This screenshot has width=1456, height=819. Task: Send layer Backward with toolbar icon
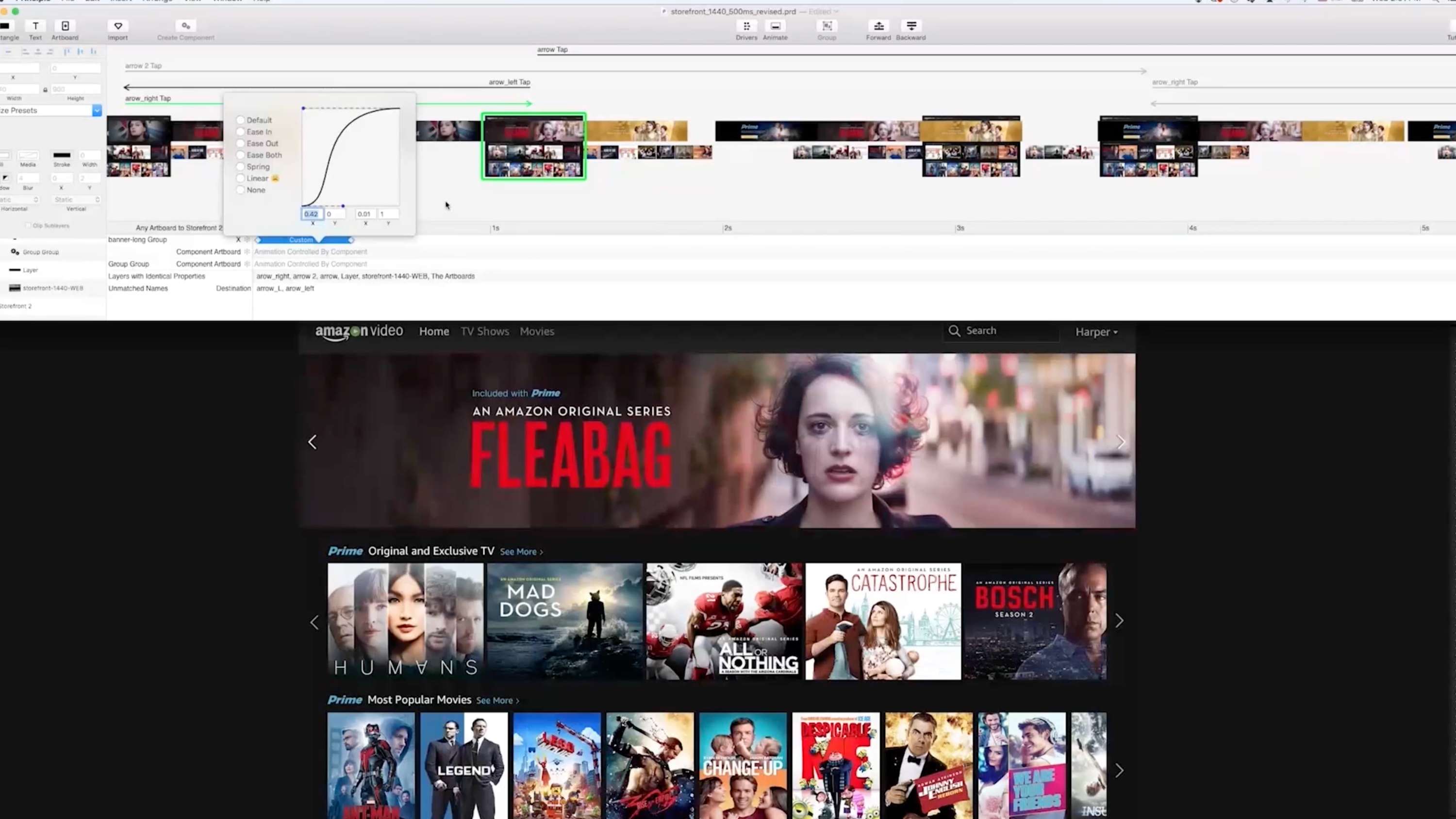click(x=910, y=26)
